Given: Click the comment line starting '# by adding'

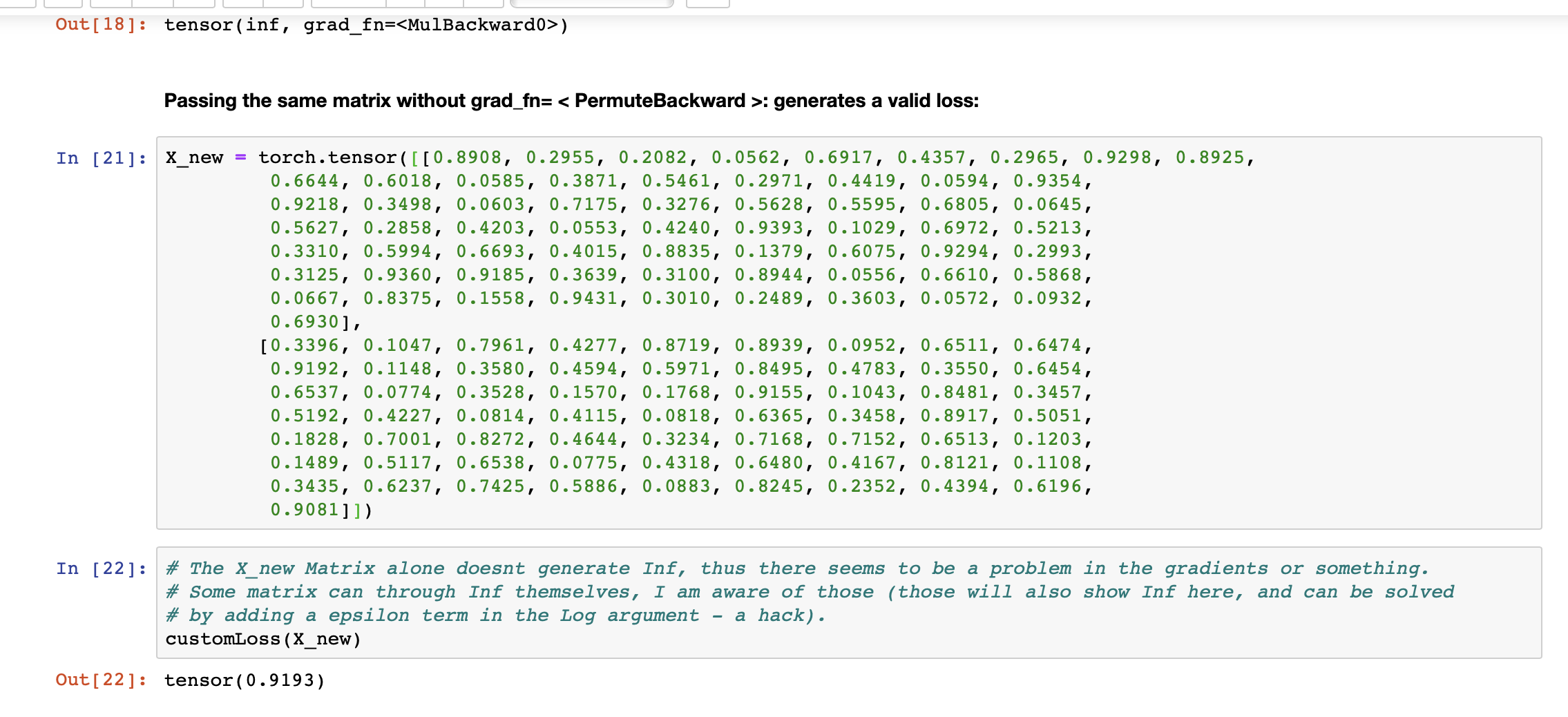Looking at the screenshot, I should 495,615.
